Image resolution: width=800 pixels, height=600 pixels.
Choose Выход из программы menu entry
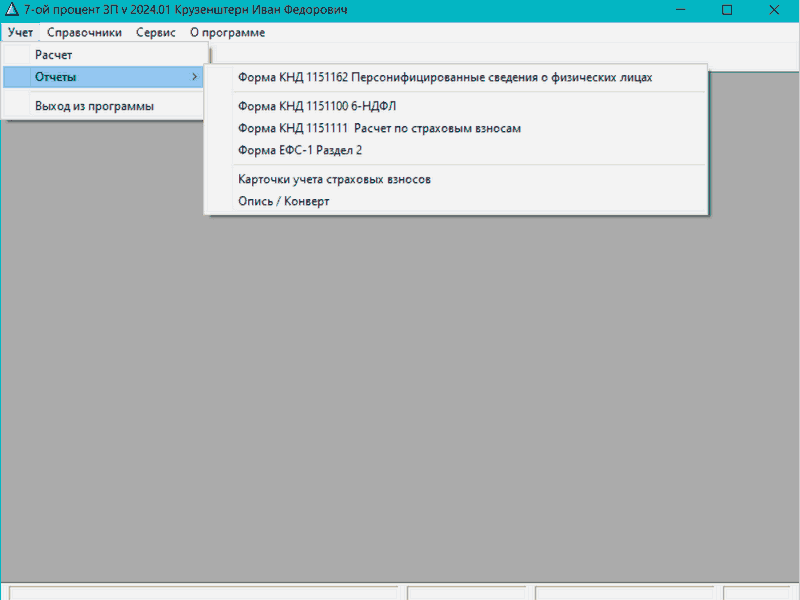[x=94, y=106]
